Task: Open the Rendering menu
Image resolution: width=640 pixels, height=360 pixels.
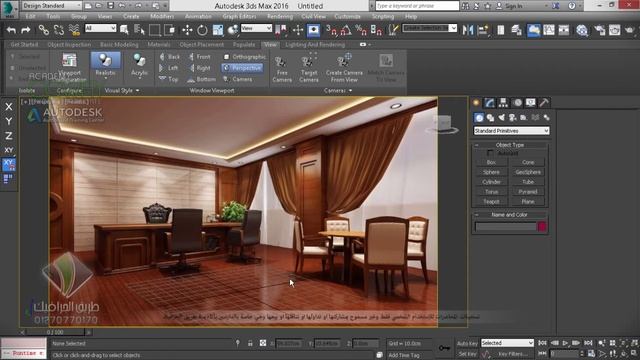Action: (280, 17)
